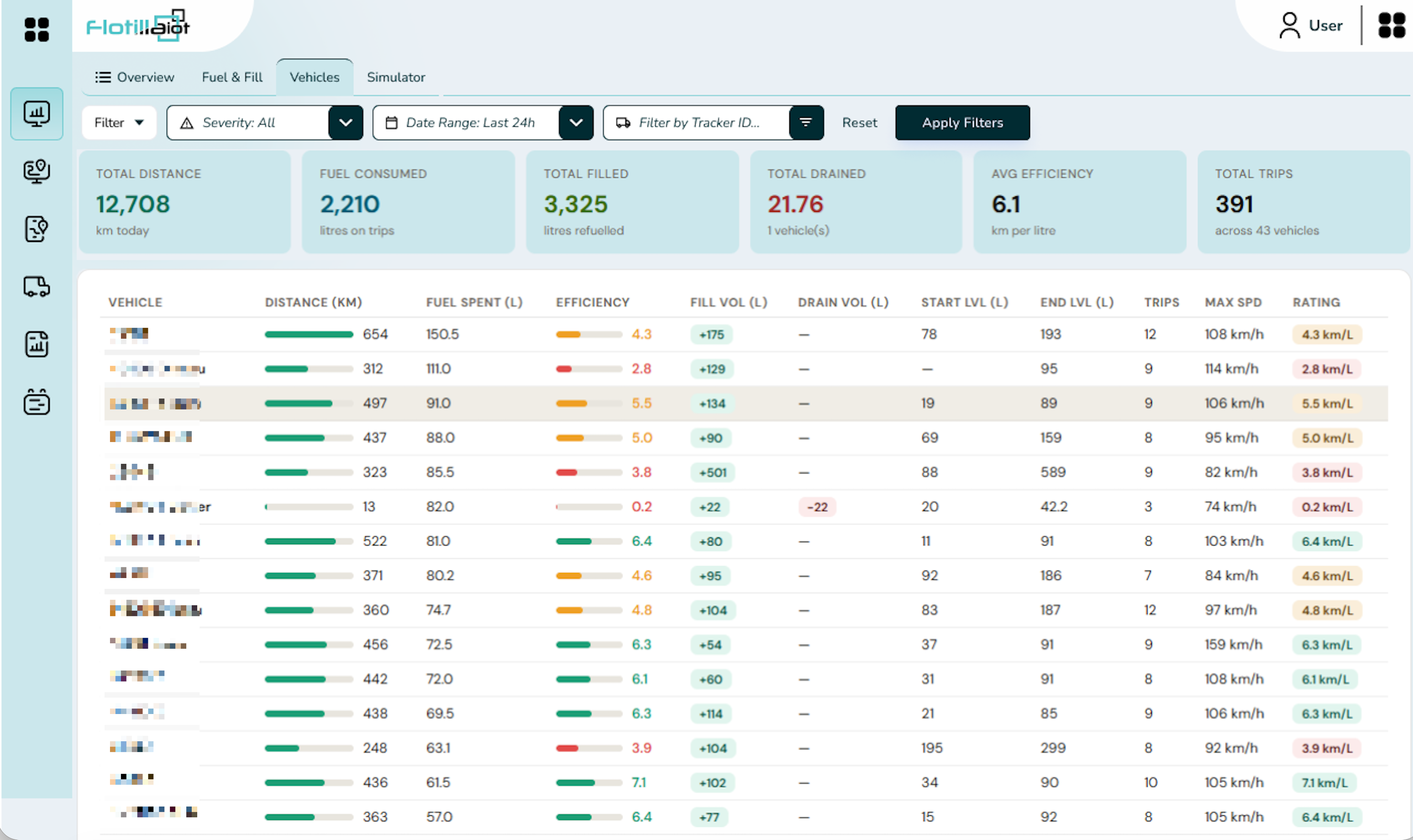Screen dimensions: 1413x840
Task: Open the truck vehicles sidebar icon
Action: click(x=37, y=286)
